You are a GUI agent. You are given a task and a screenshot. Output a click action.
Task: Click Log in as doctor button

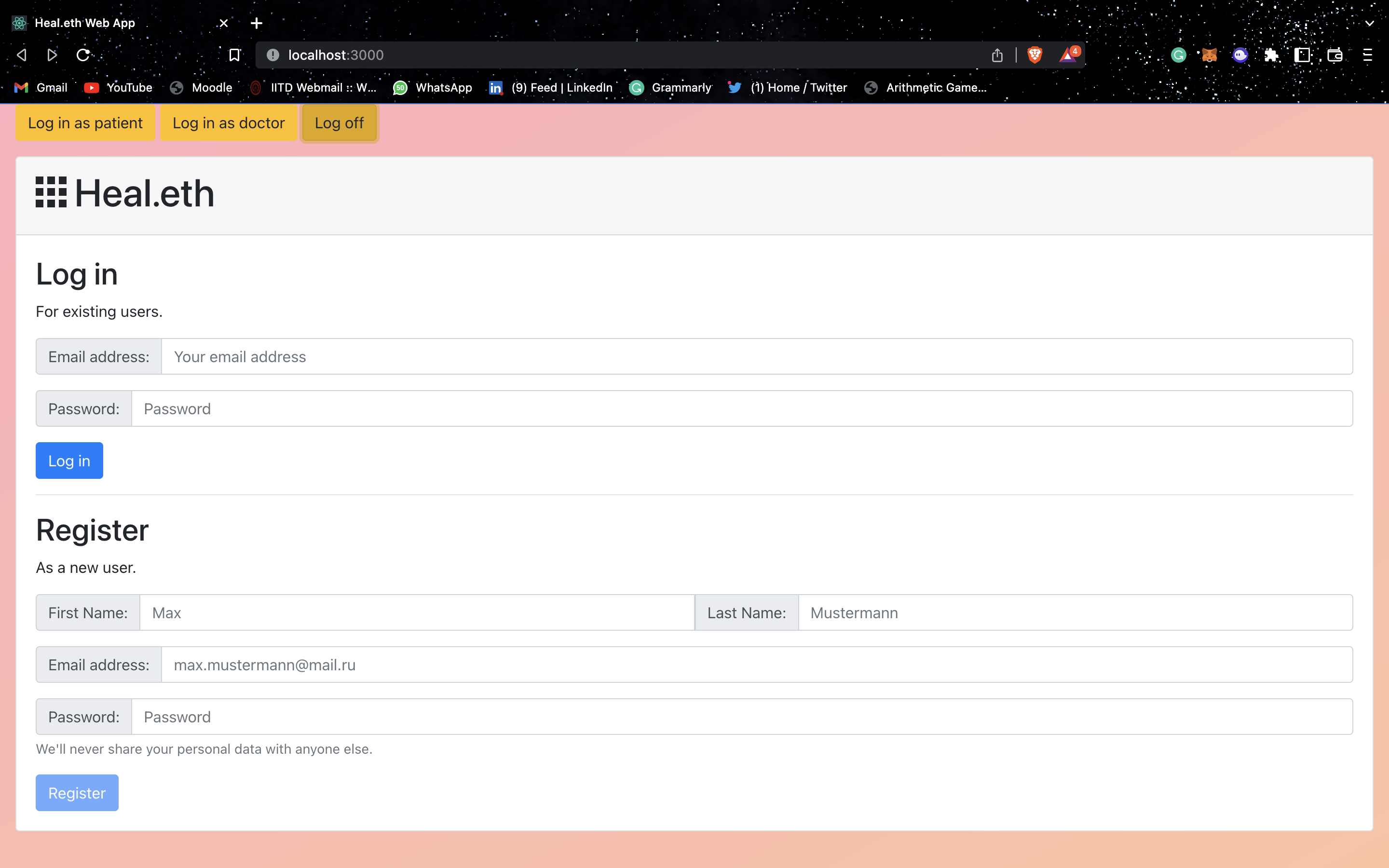[x=229, y=123]
